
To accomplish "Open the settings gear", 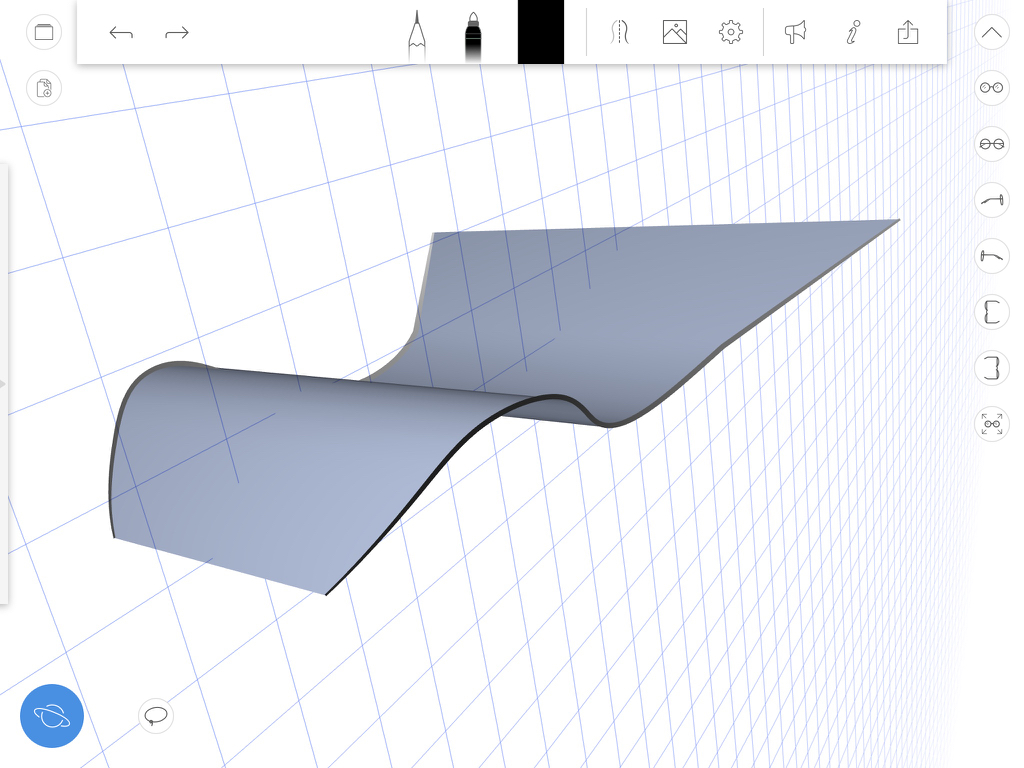I will [731, 33].
